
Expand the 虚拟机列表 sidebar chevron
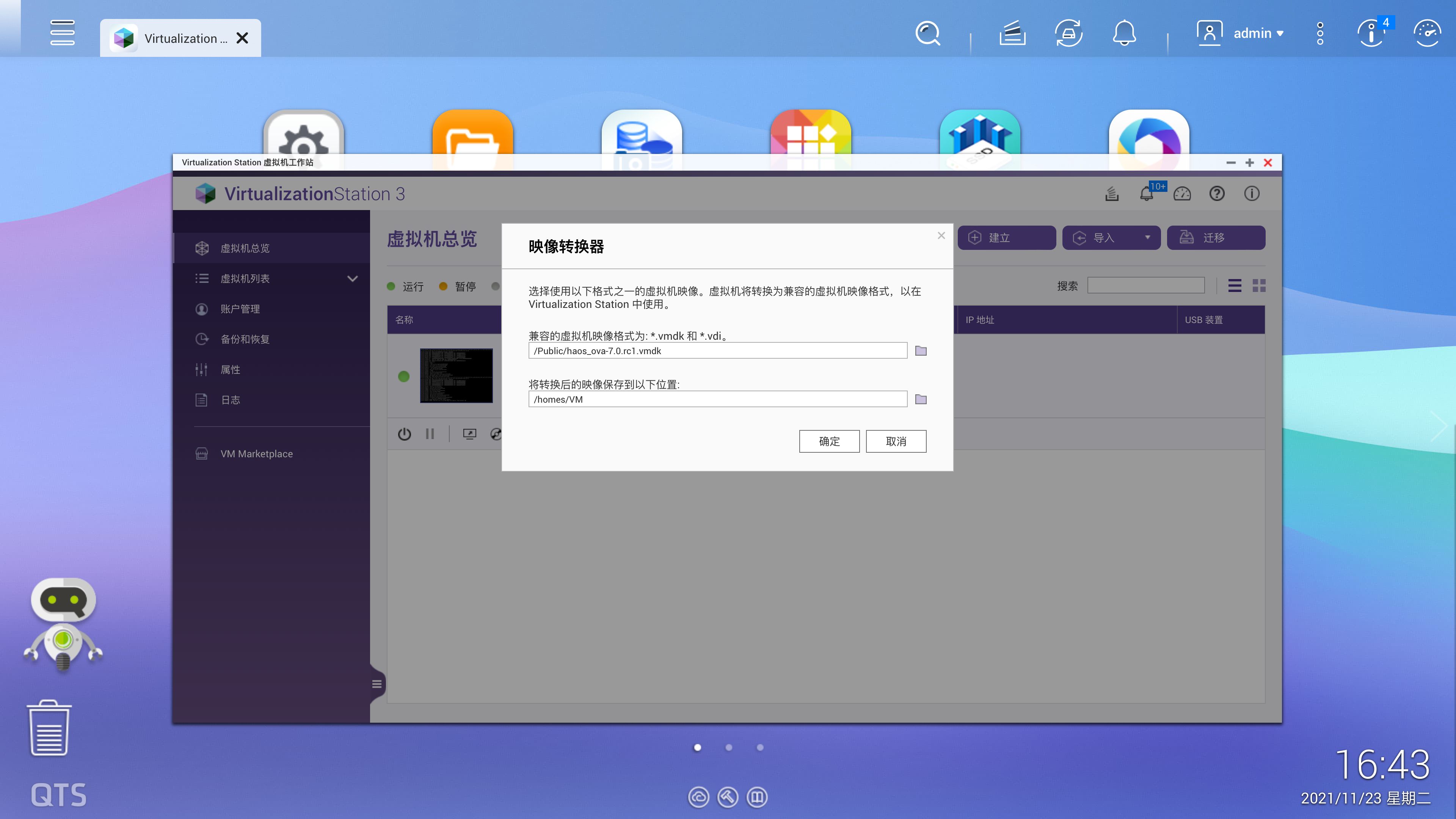coord(353,279)
